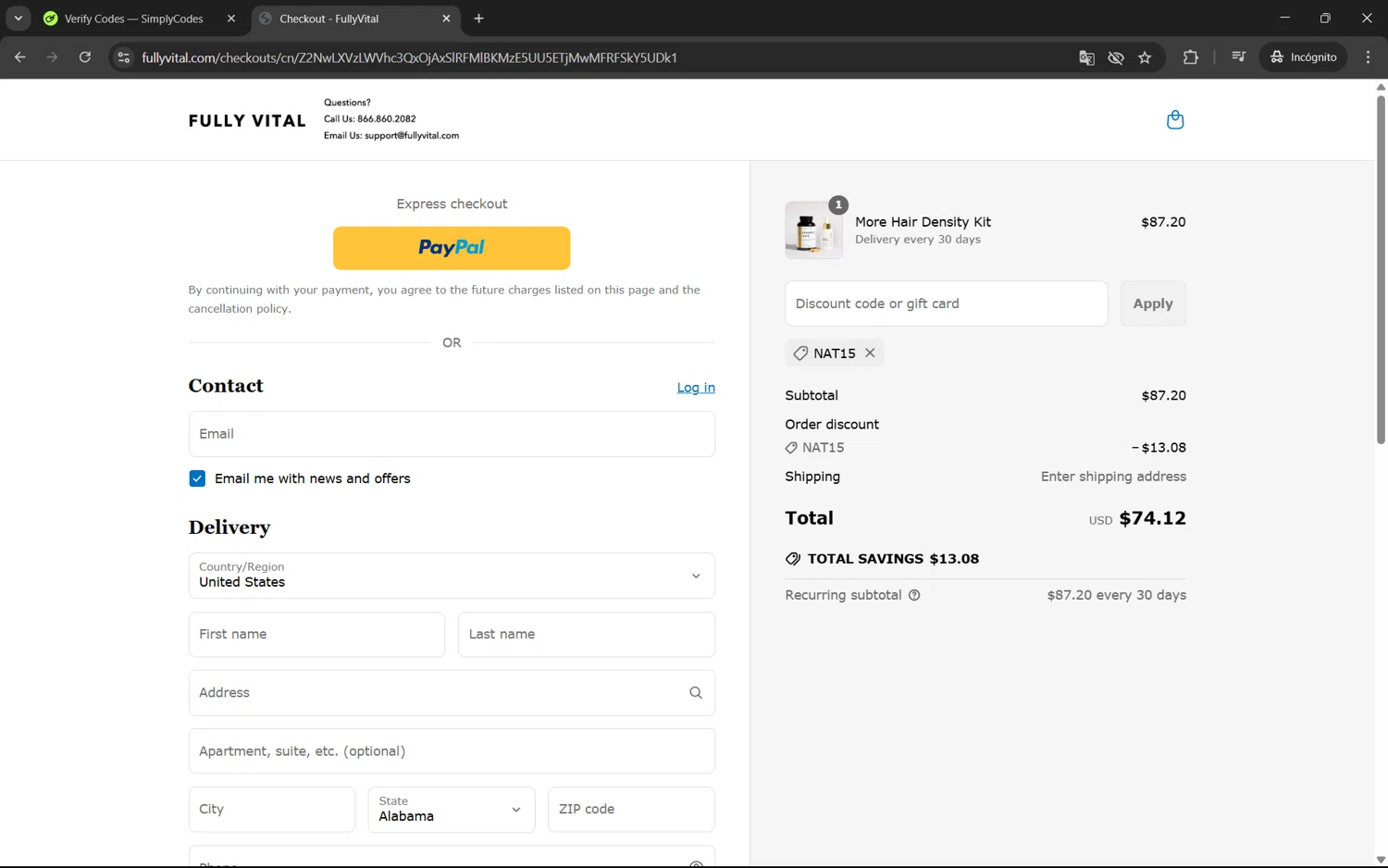
Task: Open the Chrome three-dot menu
Action: [1368, 57]
